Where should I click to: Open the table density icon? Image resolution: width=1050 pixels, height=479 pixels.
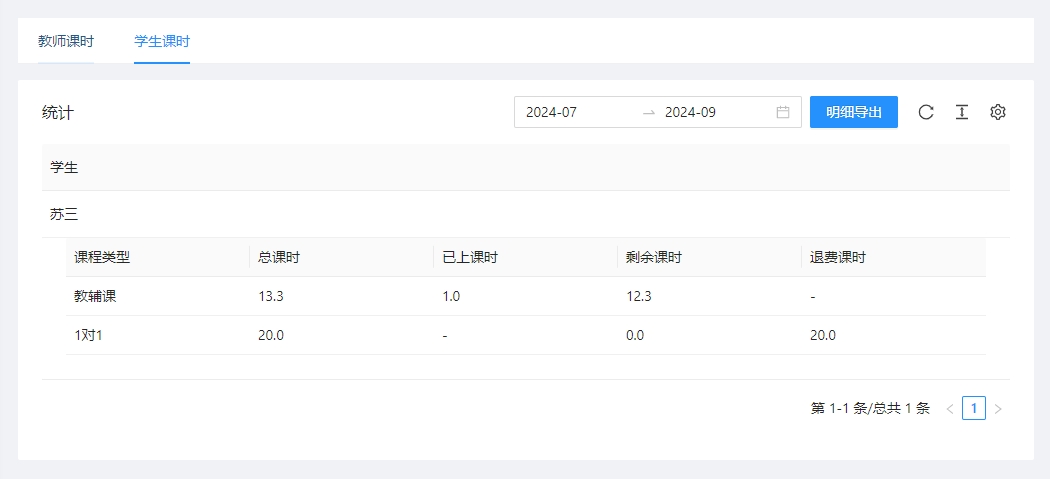pos(961,112)
